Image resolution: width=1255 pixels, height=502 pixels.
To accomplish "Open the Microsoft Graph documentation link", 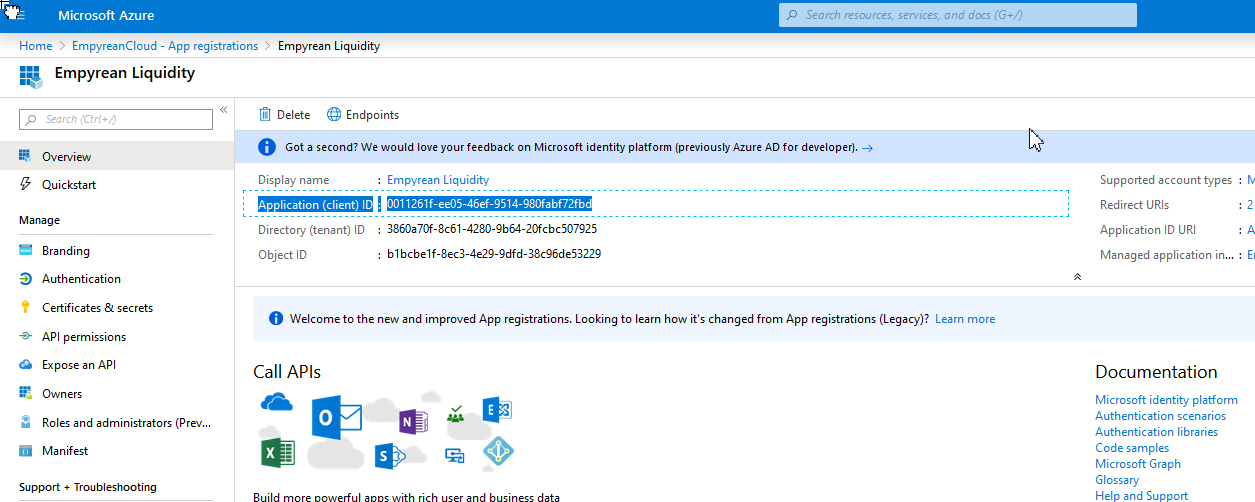I will point(1138,464).
